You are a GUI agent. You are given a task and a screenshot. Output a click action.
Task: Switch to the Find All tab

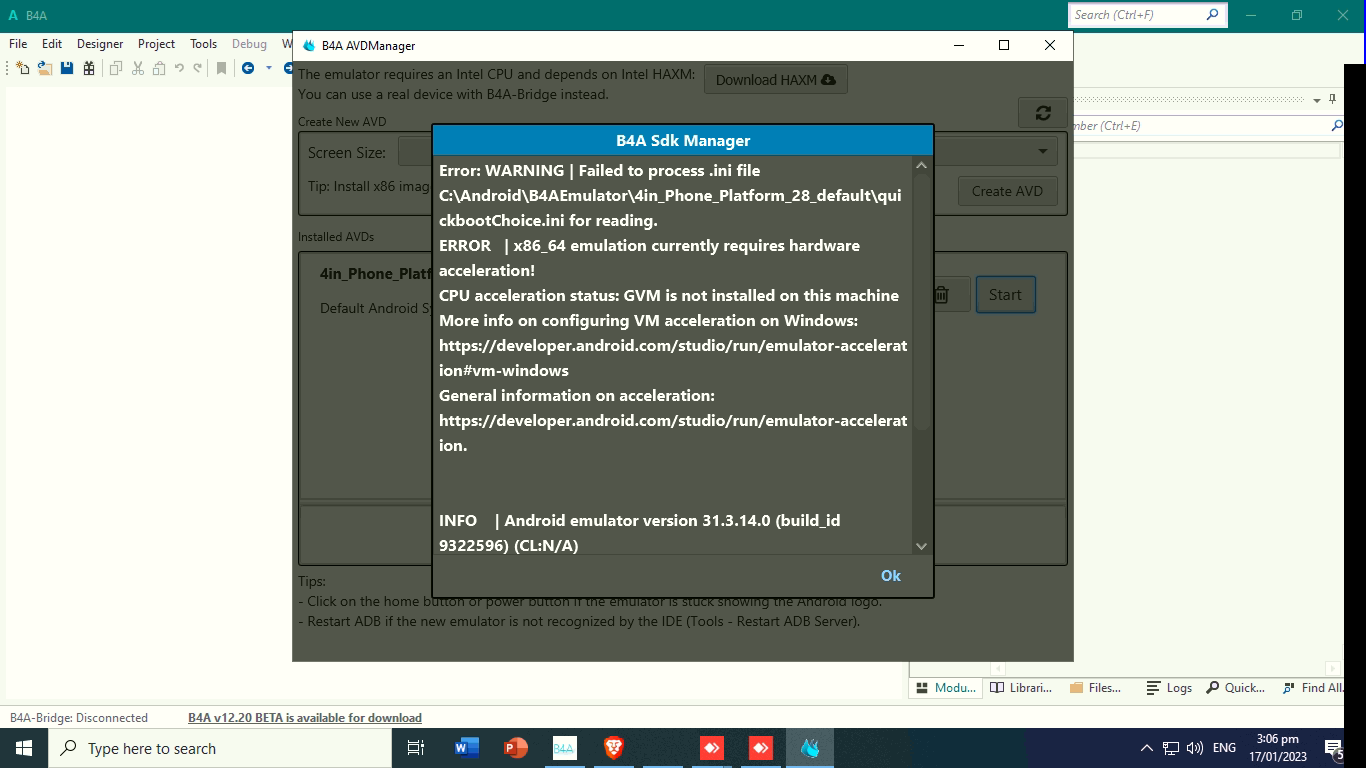1312,687
